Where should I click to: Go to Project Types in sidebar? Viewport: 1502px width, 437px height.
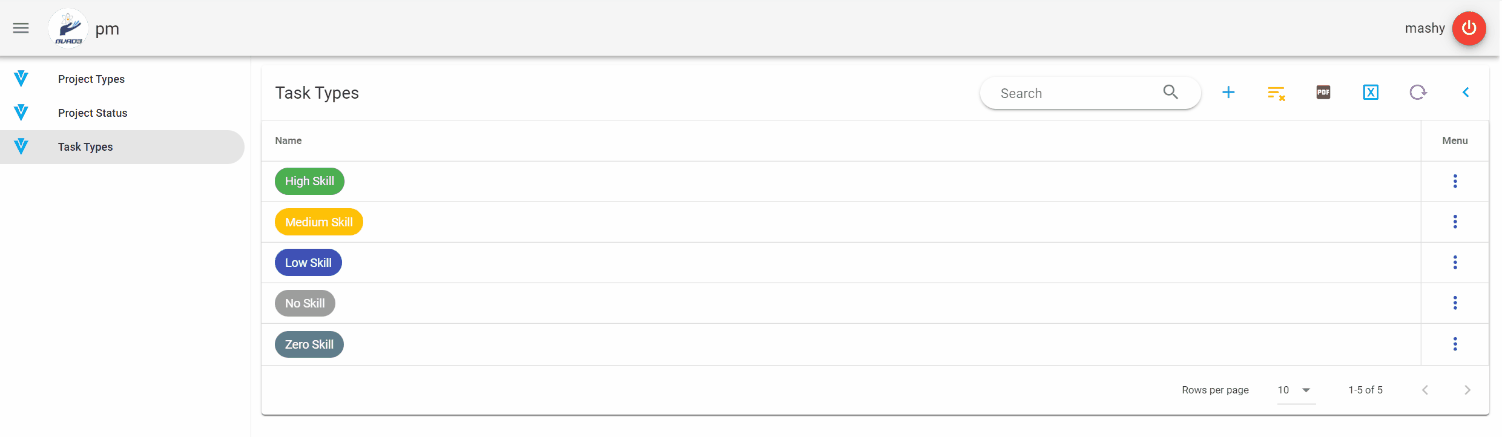pyautogui.click(x=91, y=79)
